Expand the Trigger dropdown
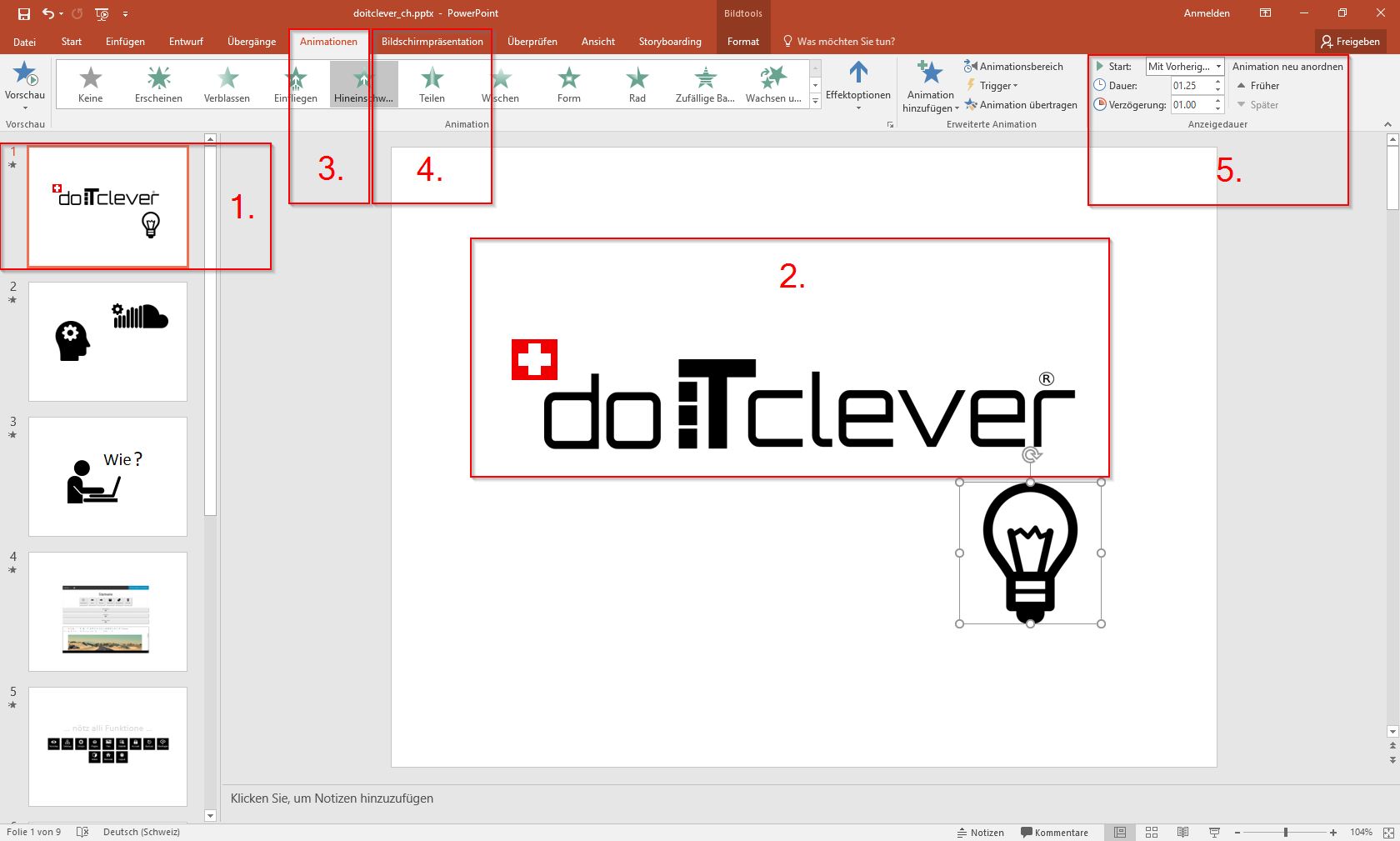 pyautogui.click(x=992, y=86)
